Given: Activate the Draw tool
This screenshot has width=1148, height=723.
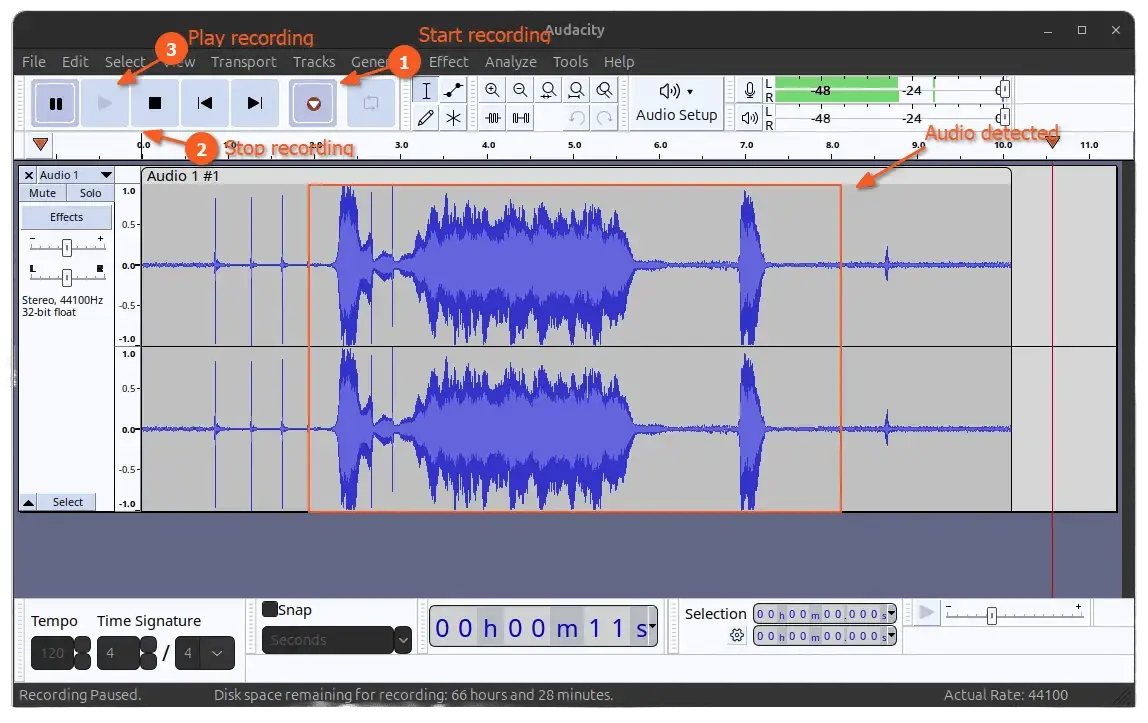Looking at the screenshot, I should pos(425,118).
